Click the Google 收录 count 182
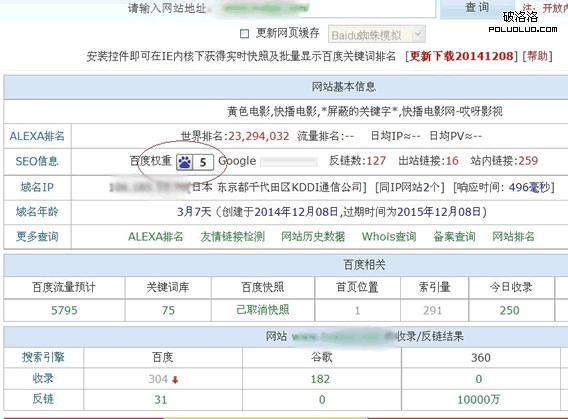 click(320, 379)
